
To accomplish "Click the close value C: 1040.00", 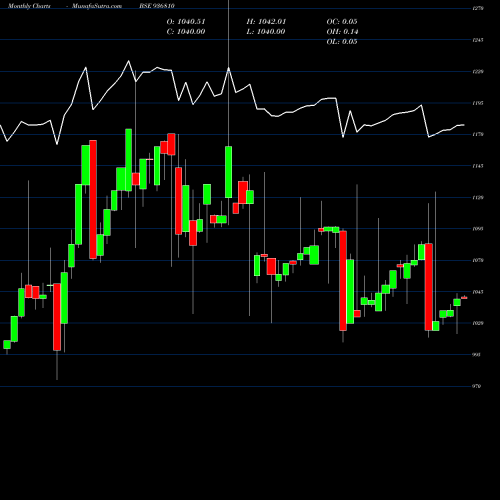I will [x=186, y=32].
